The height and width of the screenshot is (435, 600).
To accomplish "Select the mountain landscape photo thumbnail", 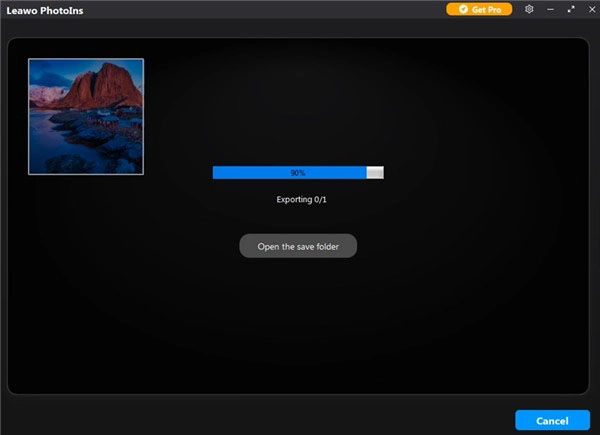I will tap(86, 116).
